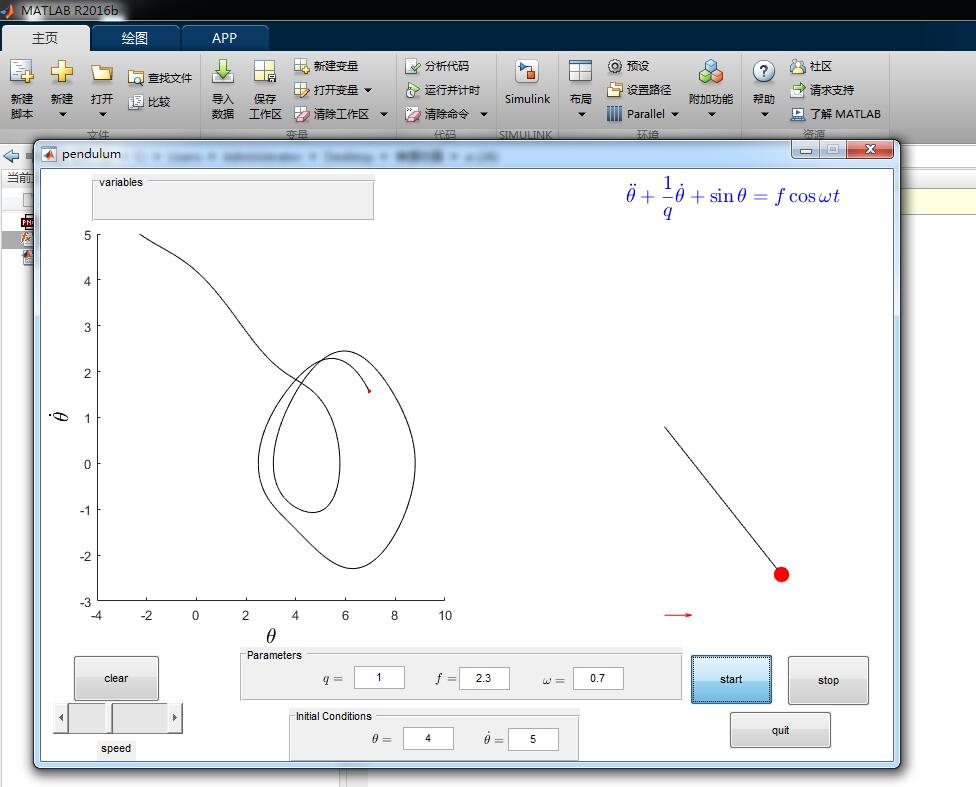Open the Community (社区) icon
The image size is (976, 787).
click(x=797, y=66)
